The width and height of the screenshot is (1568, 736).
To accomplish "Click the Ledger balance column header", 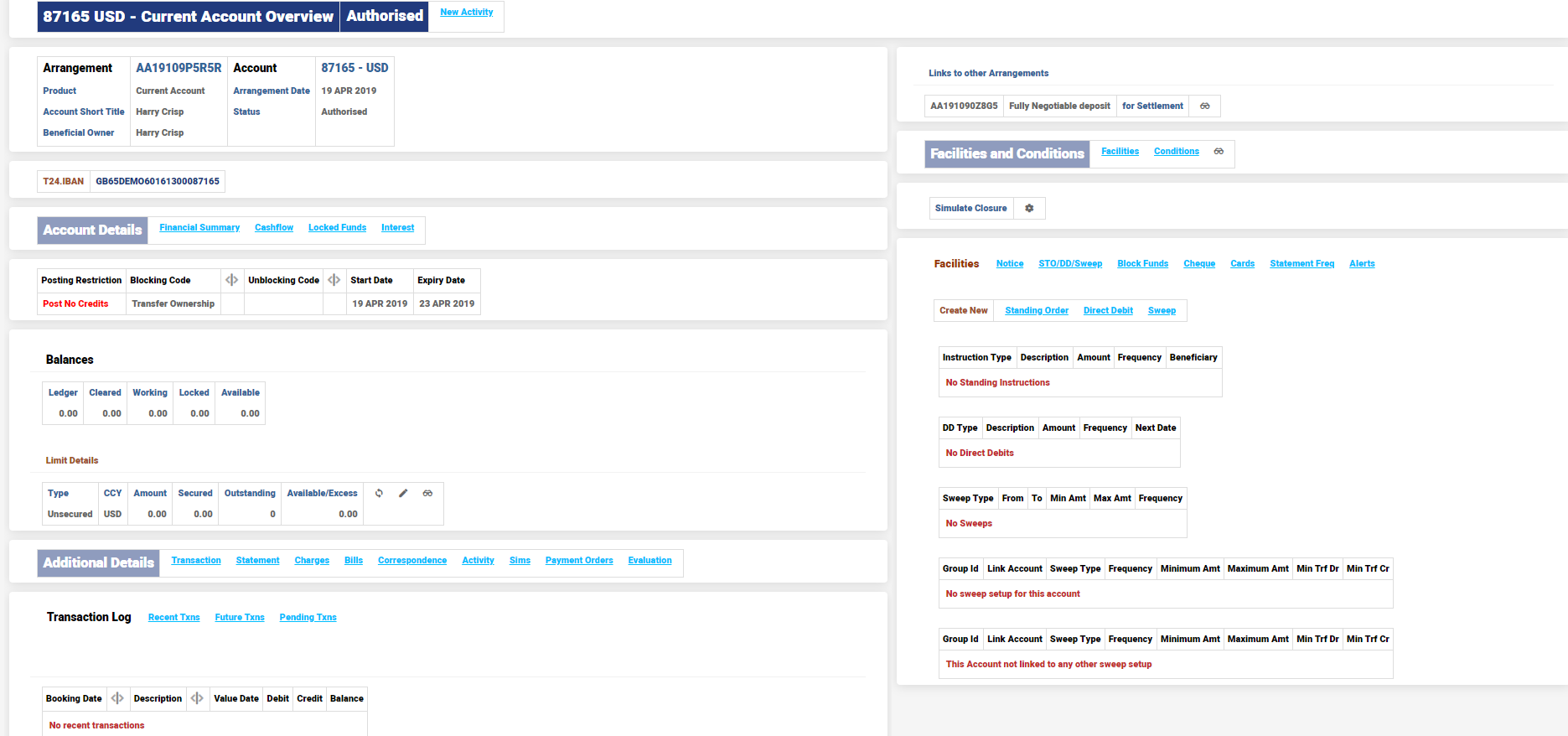I will click(63, 393).
